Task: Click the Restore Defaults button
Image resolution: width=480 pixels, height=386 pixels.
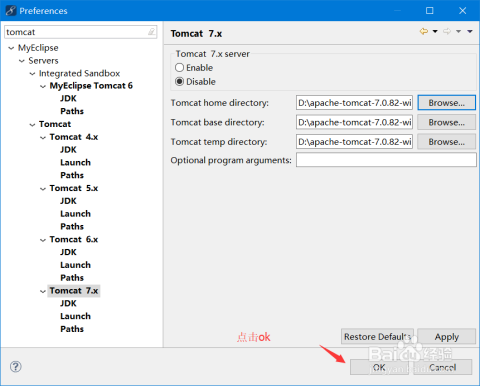Action: (377, 337)
